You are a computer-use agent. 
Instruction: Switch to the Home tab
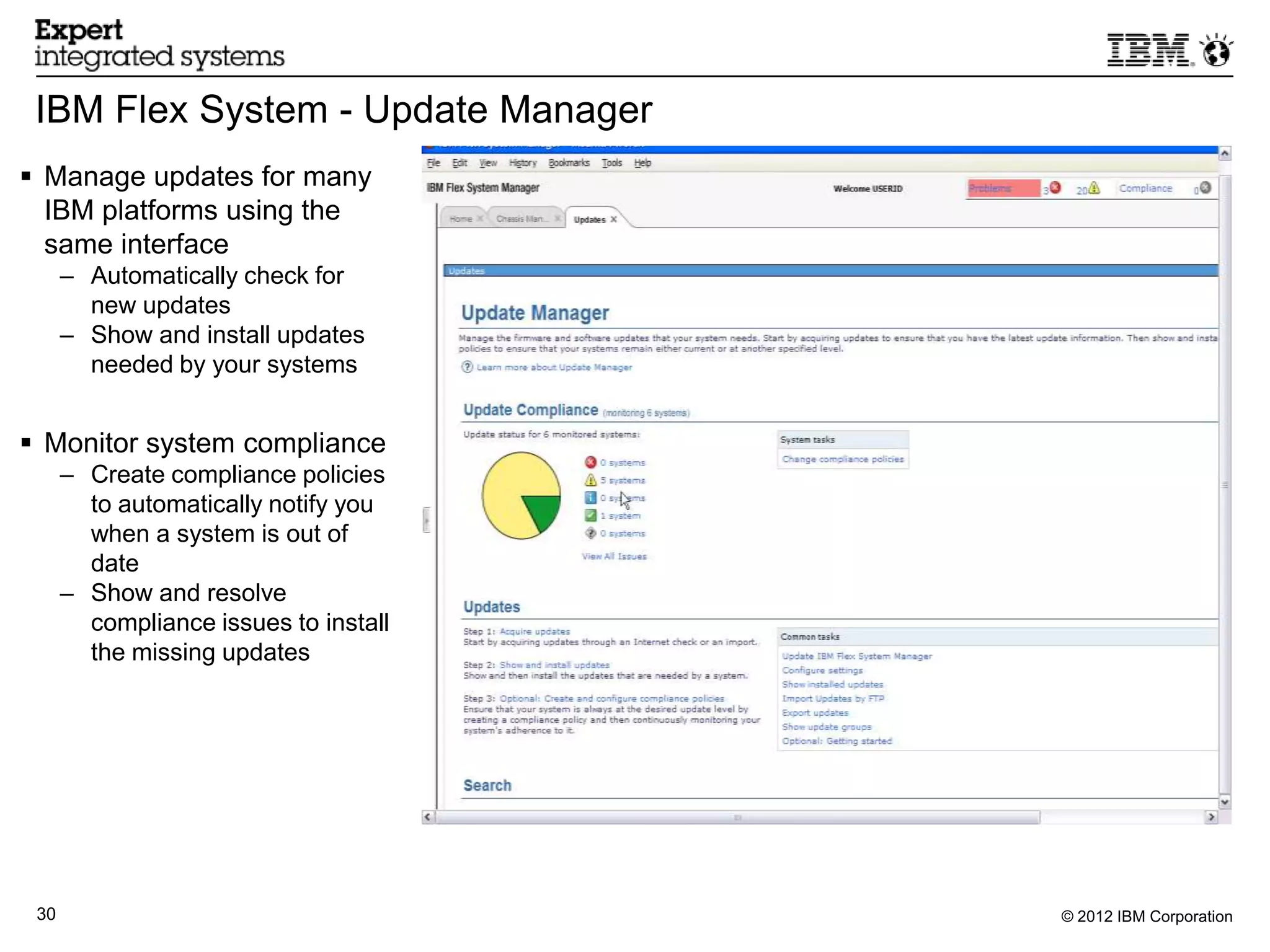click(x=461, y=219)
